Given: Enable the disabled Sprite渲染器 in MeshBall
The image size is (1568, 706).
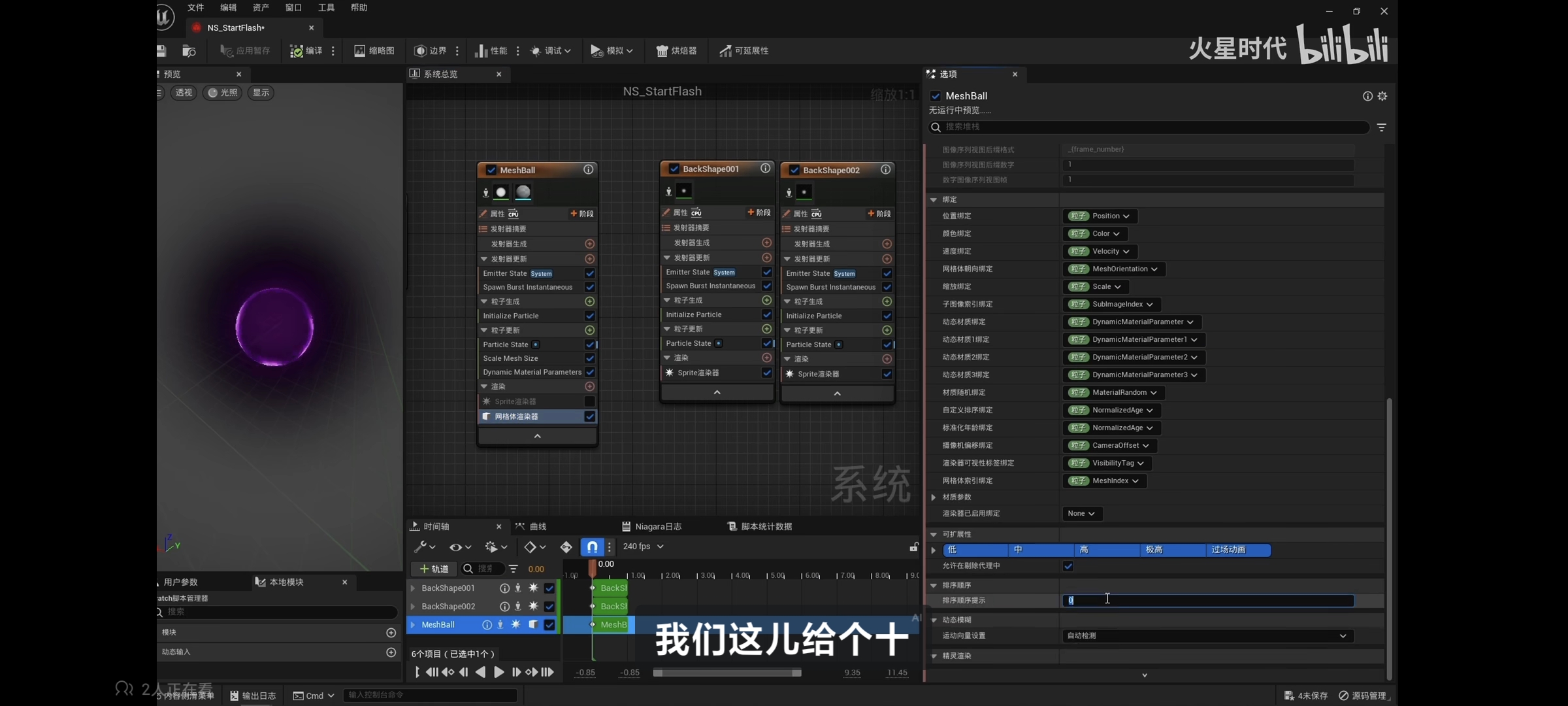Looking at the screenshot, I should click(589, 401).
